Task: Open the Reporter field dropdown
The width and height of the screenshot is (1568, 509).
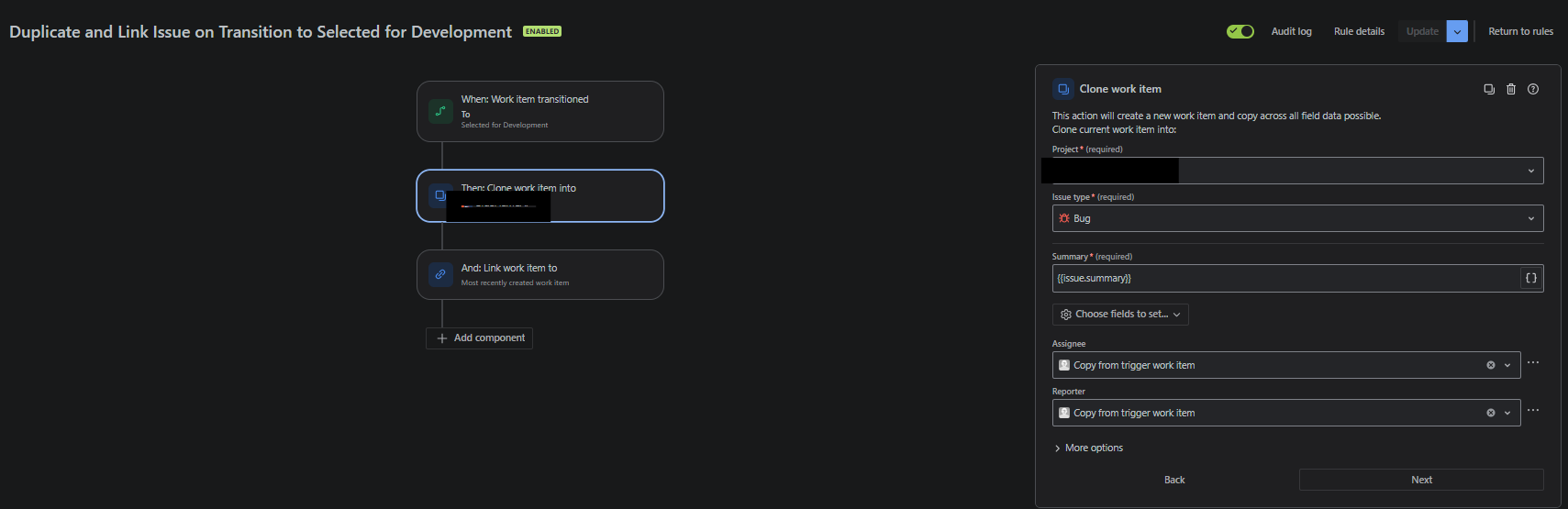Action: [1286, 413]
